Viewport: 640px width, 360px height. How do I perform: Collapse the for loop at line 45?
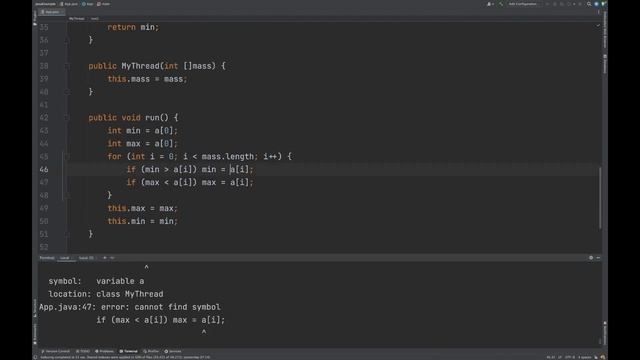[67, 156]
